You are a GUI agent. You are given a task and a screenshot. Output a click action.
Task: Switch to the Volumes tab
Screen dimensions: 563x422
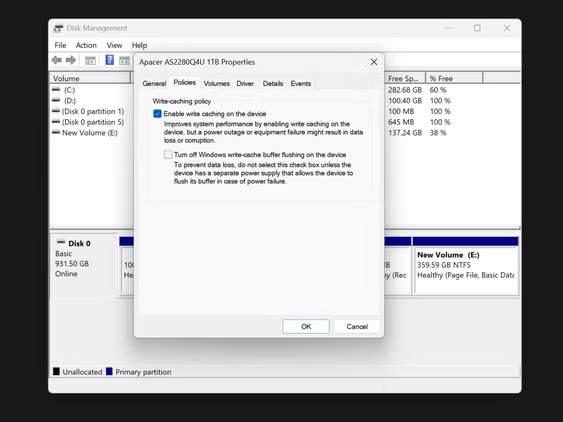tap(217, 84)
